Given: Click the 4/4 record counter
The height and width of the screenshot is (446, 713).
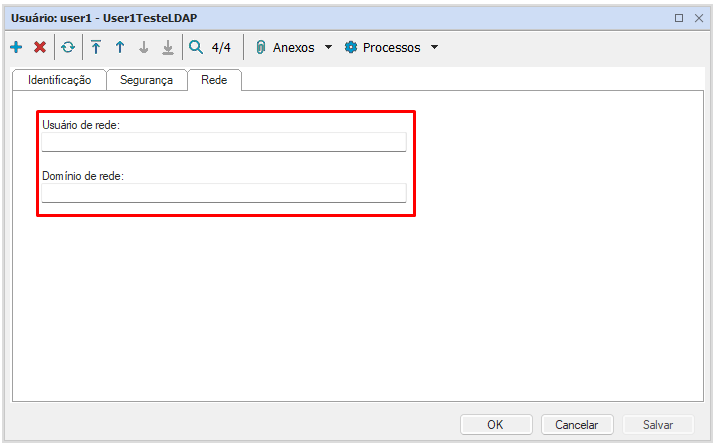Looking at the screenshot, I should 221,47.
